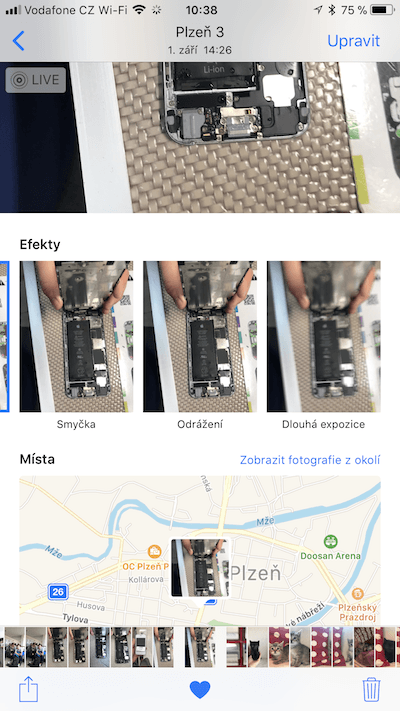Toggle the LIVE photo badge
The image size is (400, 711).
click(36, 80)
